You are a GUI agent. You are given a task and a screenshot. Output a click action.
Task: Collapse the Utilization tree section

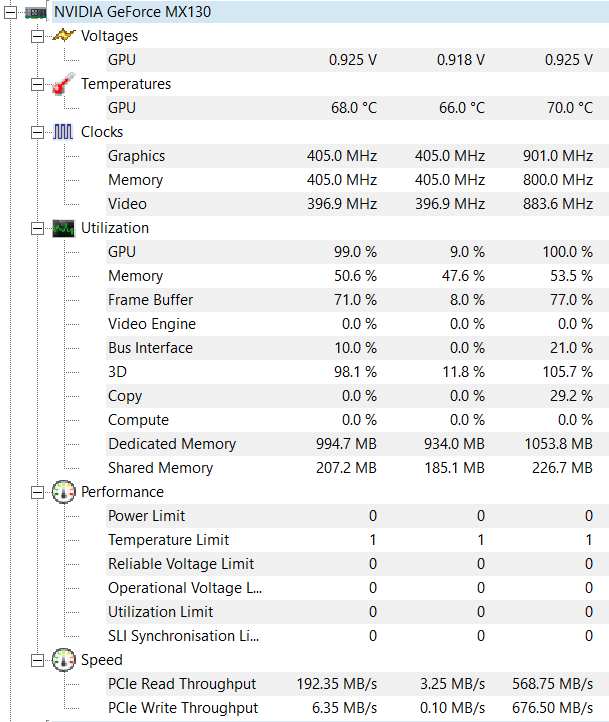[36, 228]
